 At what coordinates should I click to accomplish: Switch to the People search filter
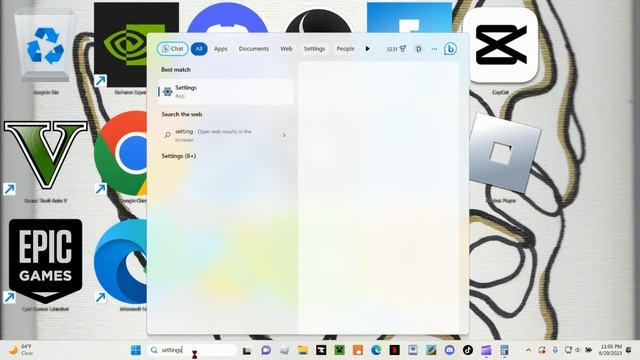pyautogui.click(x=345, y=49)
